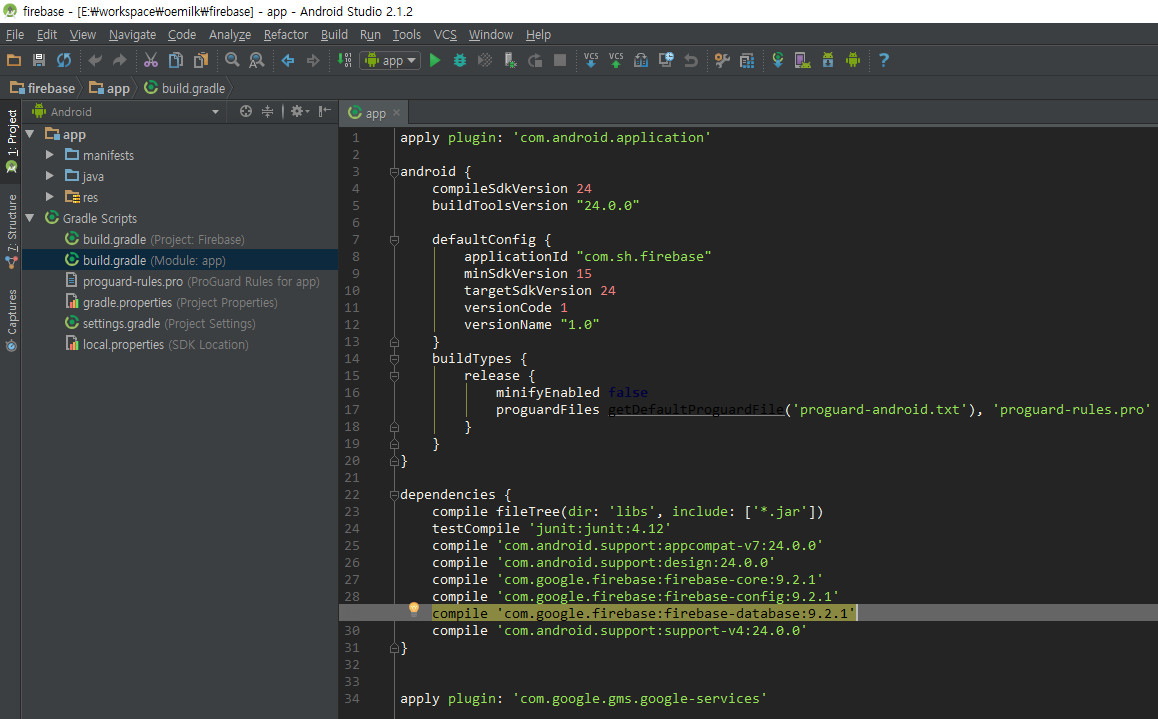The width and height of the screenshot is (1158, 719).
Task: Click the AVD Manager device icon
Action: coord(803,61)
